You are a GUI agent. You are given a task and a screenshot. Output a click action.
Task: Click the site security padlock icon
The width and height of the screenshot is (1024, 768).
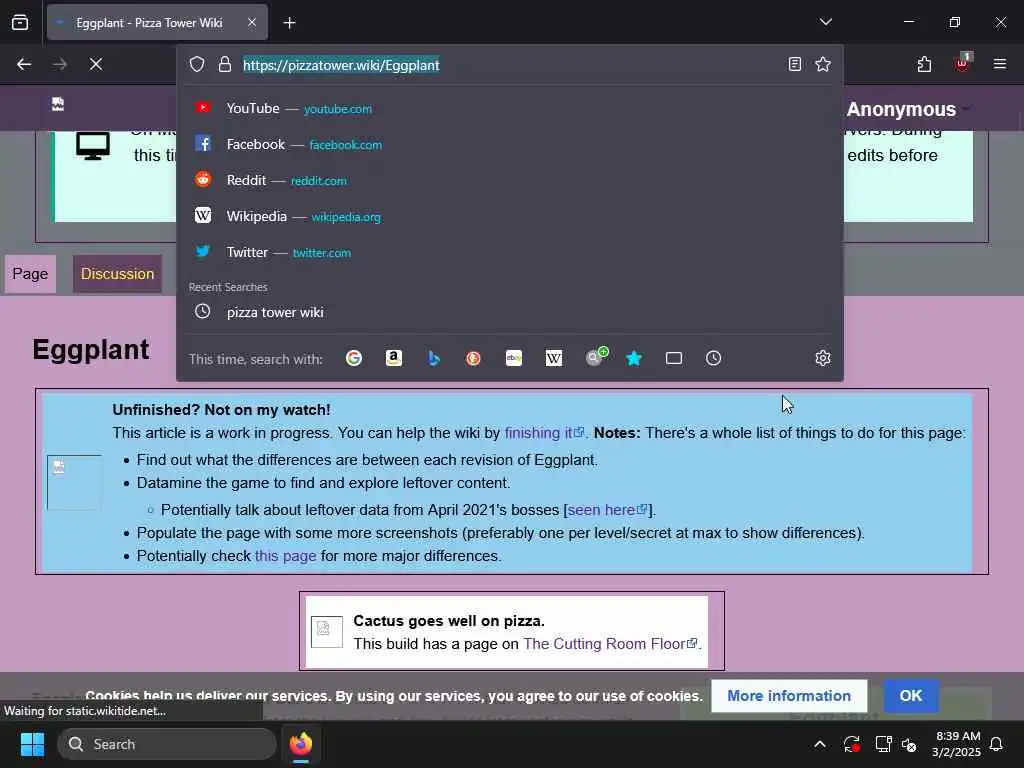coord(225,65)
